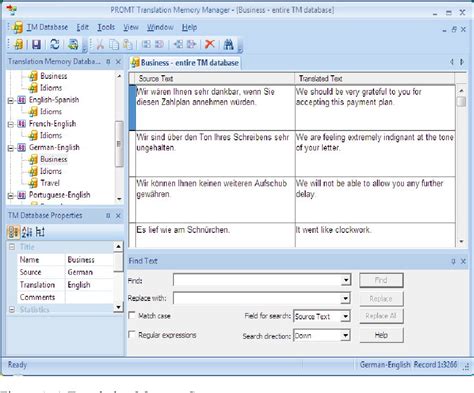Collapse the French-English tree node
Image resolution: width=474 pixels, height=393 pixels.
coord(11,124)
